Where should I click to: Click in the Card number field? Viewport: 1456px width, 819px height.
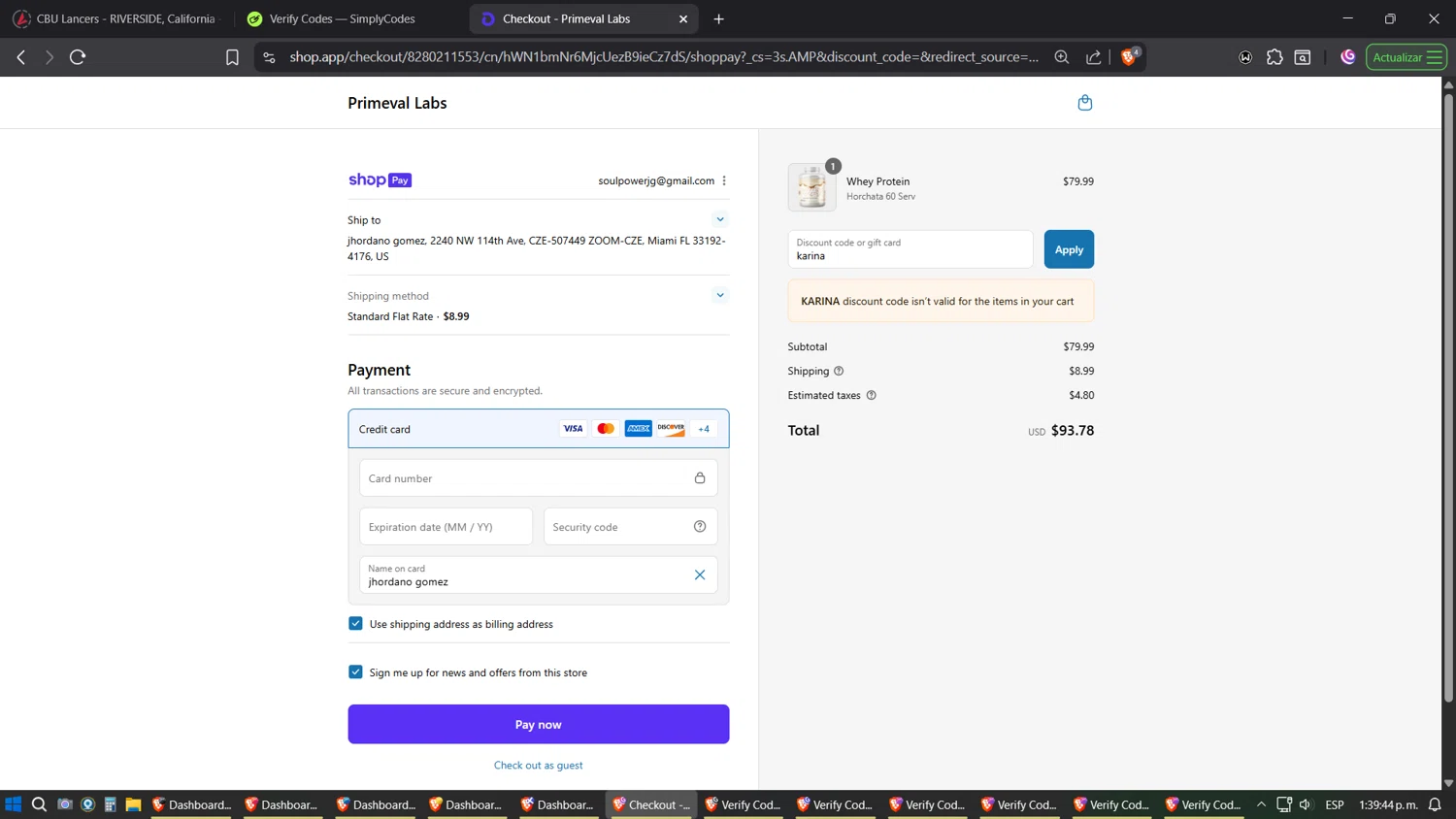539,477
